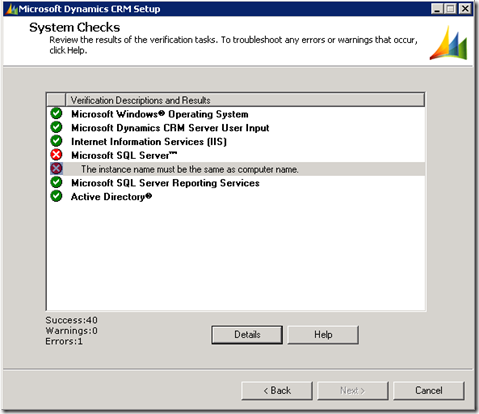Go Back to the previous setup page
The width and height of the screenshot is (479, 414).
tap(277, 391)
